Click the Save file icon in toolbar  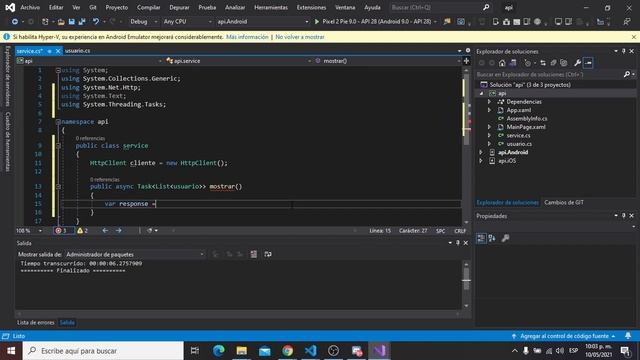click(71, 22)
